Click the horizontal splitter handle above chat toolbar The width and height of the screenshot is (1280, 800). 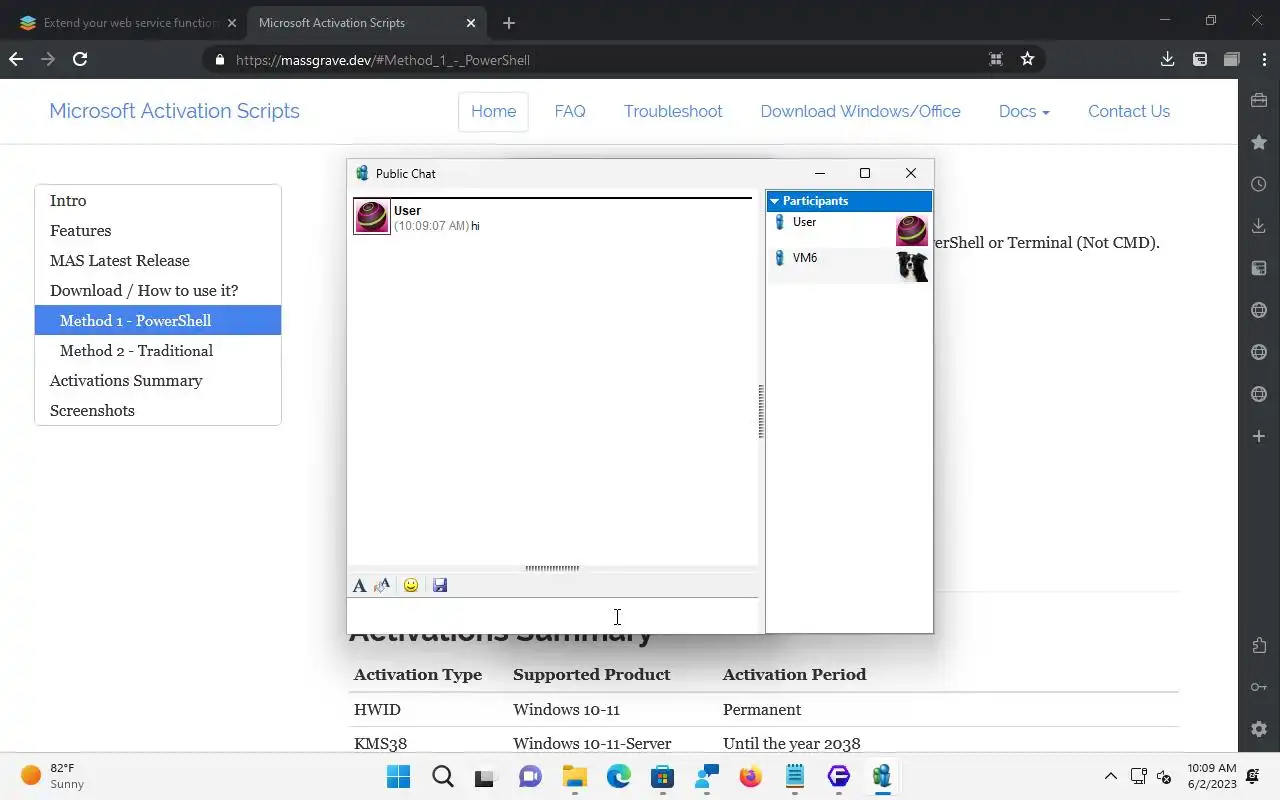click(552, 568)
